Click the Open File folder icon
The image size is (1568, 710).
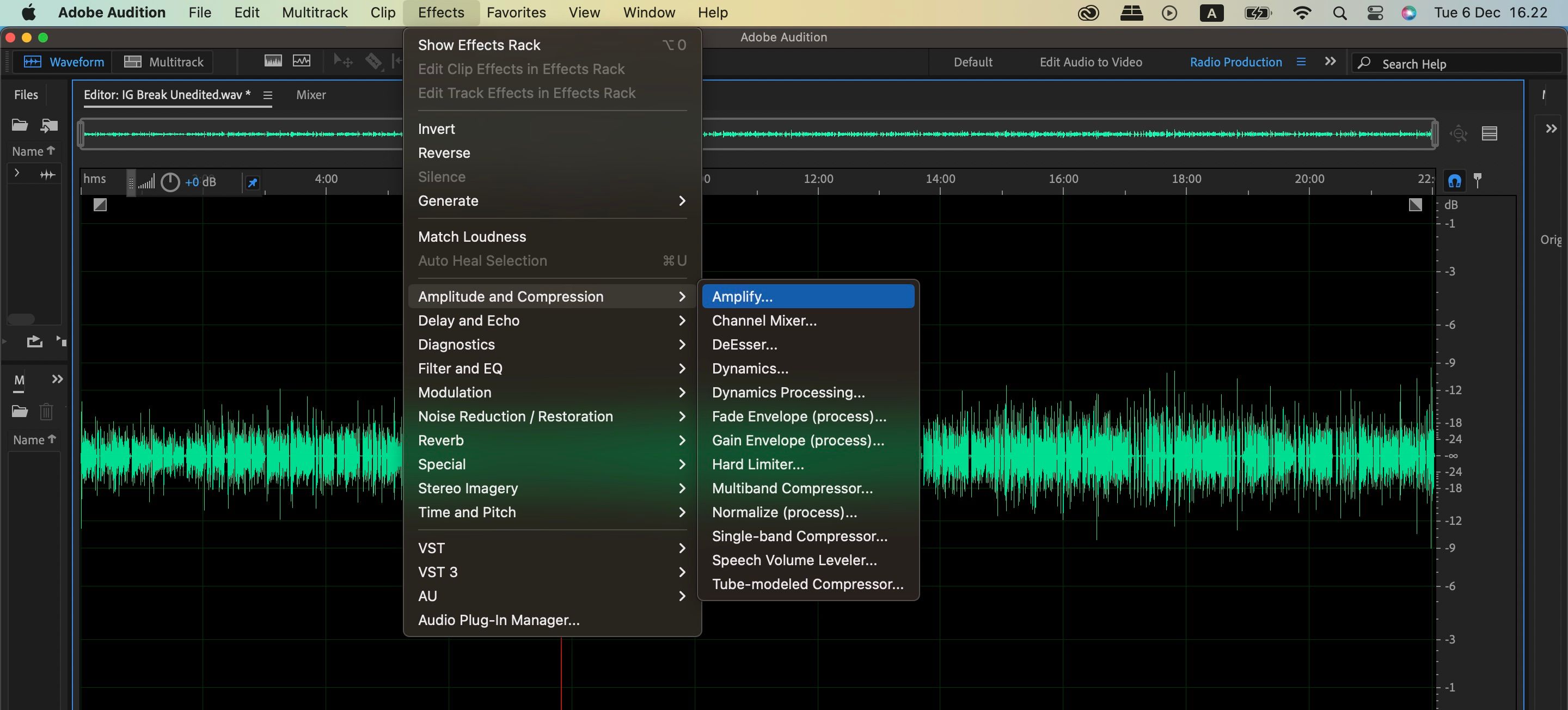(x=20, y=125)
